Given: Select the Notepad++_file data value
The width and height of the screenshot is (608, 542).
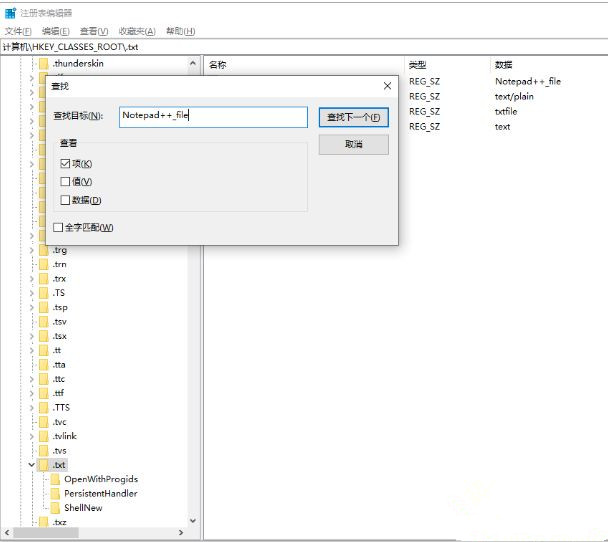Looking at the screenshot, I should [x=528, y=81].
